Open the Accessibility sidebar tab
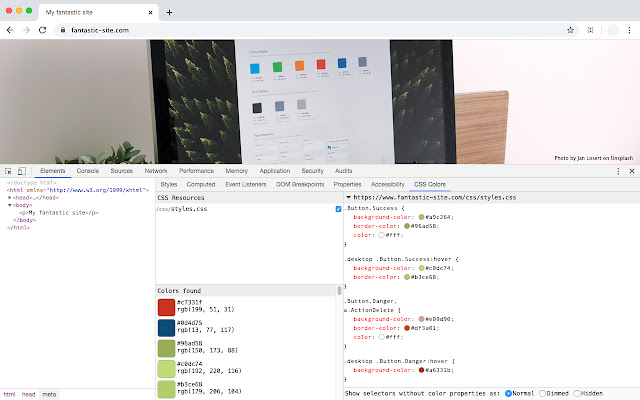Image resolution: width=640 pixels, height=400 pixels. pos(388,184)
